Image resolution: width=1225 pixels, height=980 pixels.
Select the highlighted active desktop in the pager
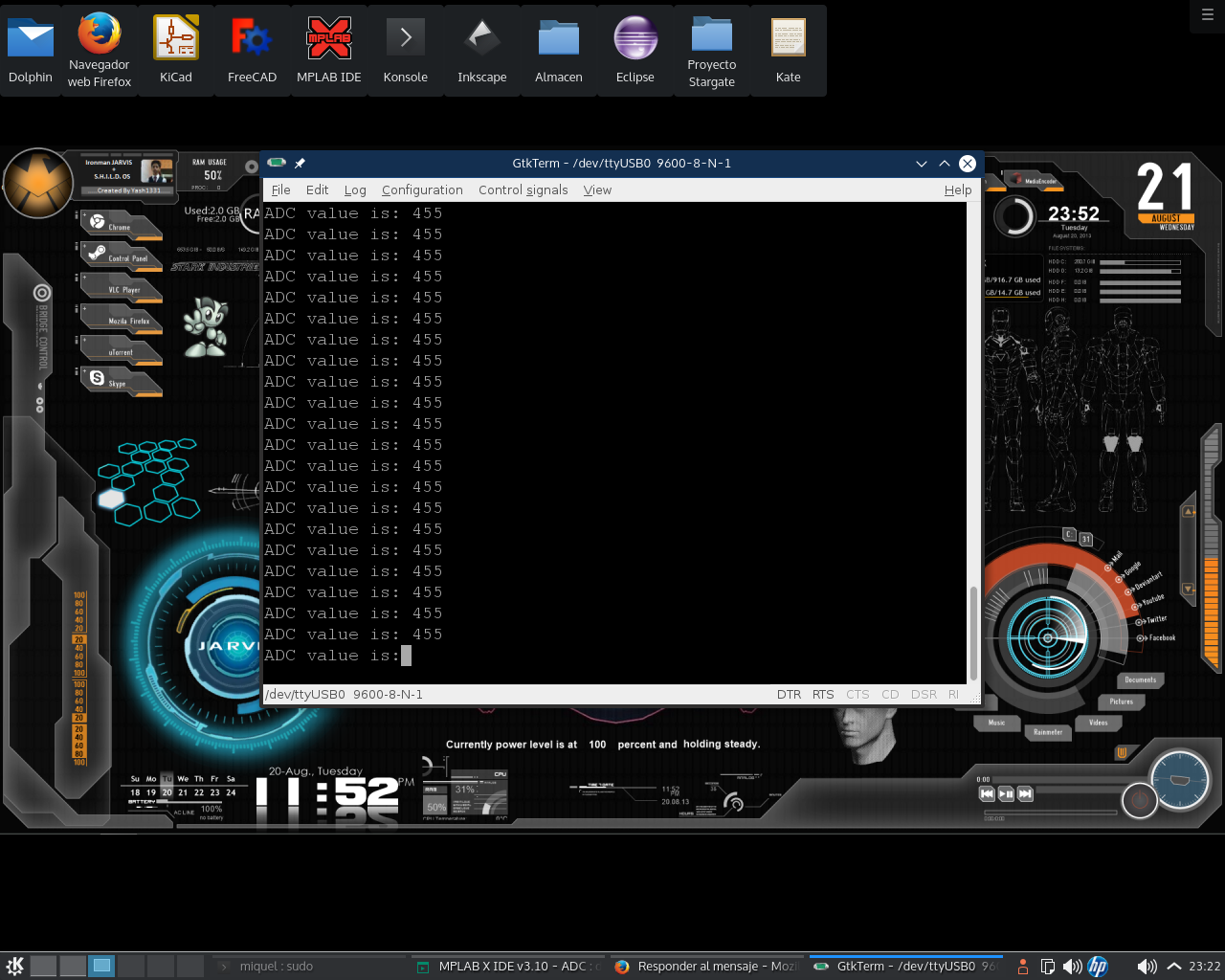click(x=101, y=966)
